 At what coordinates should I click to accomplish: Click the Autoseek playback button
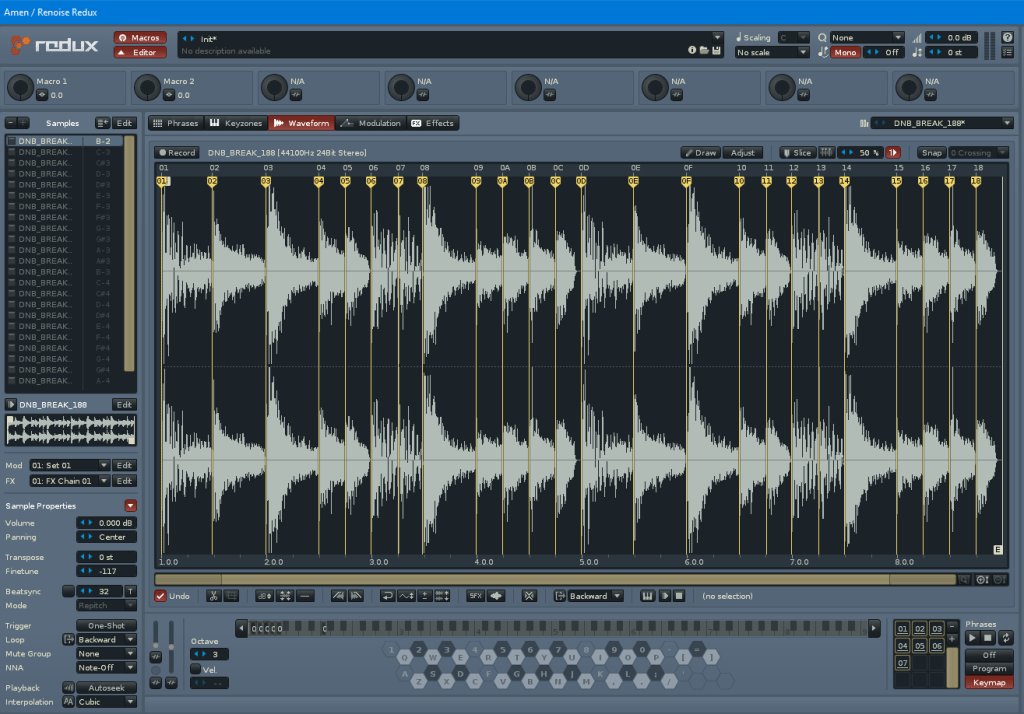(x=106, y=688)
